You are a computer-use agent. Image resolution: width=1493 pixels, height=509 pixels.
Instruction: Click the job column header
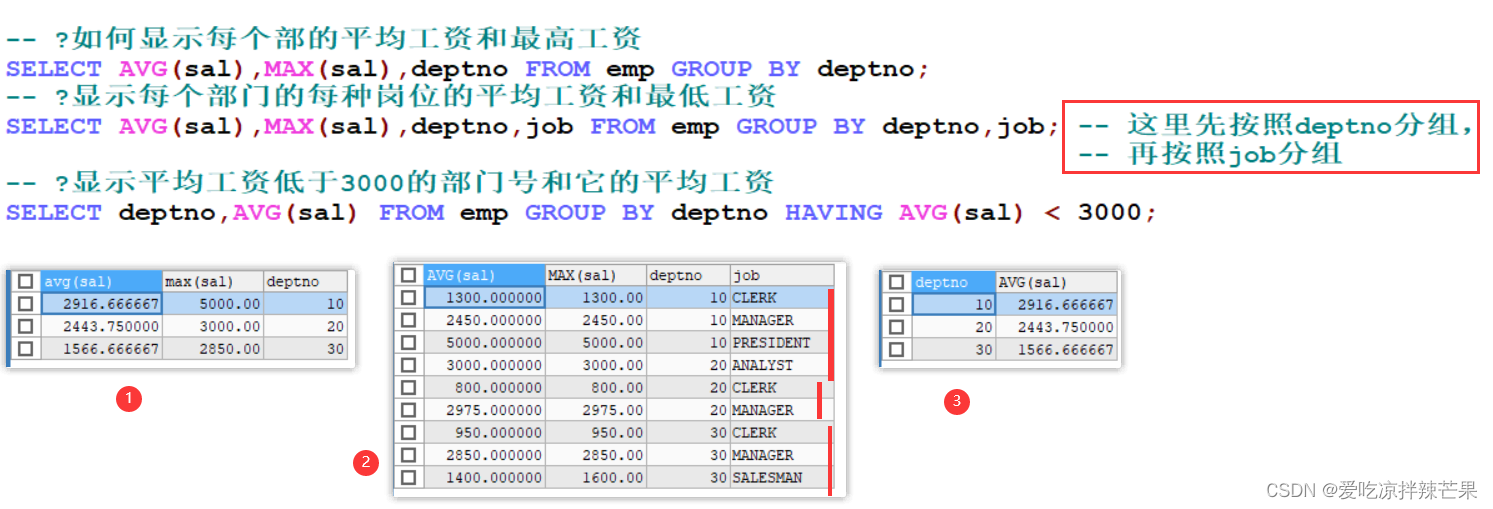(781, 275)
